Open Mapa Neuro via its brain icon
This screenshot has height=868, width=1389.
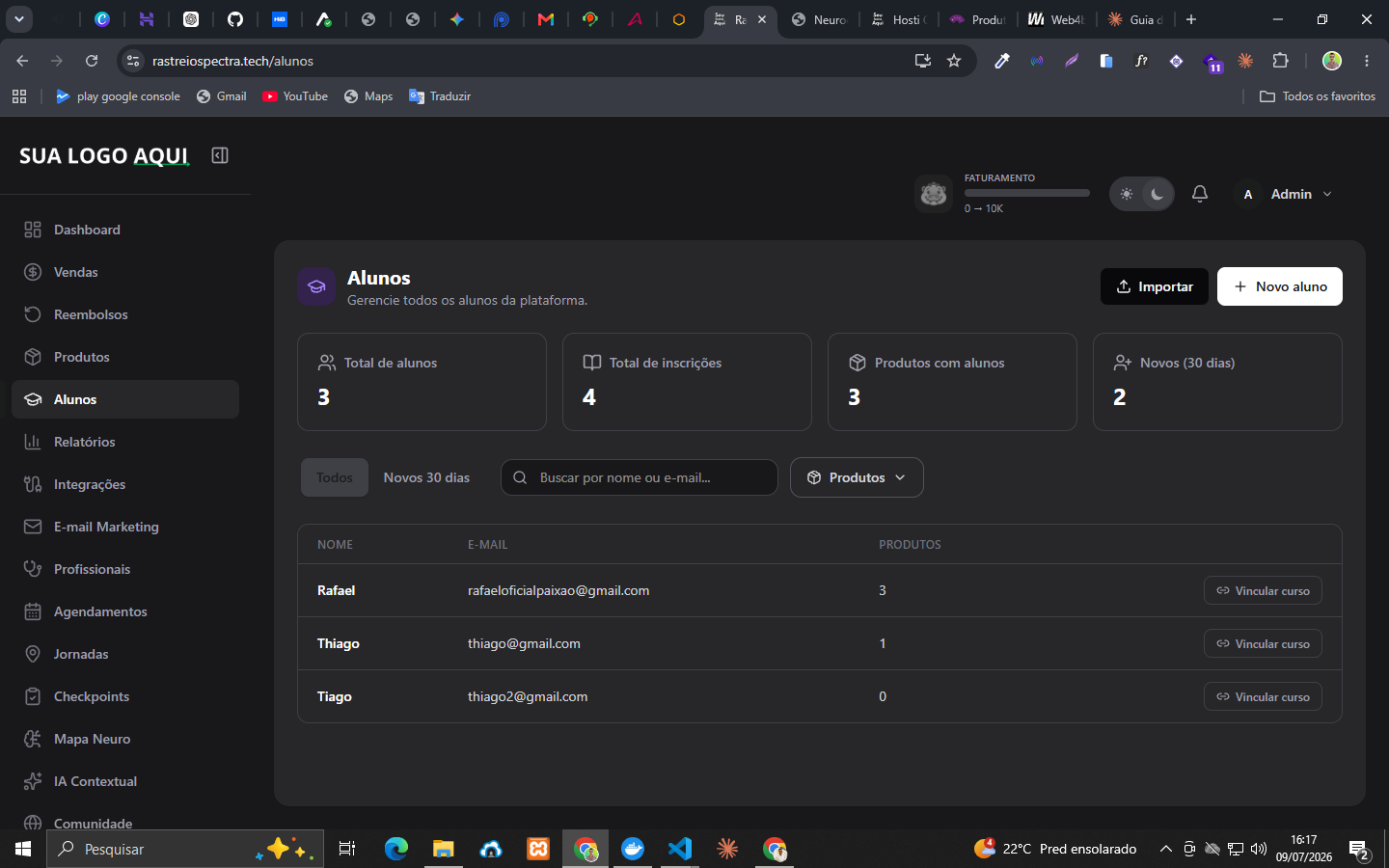(33, 739)
